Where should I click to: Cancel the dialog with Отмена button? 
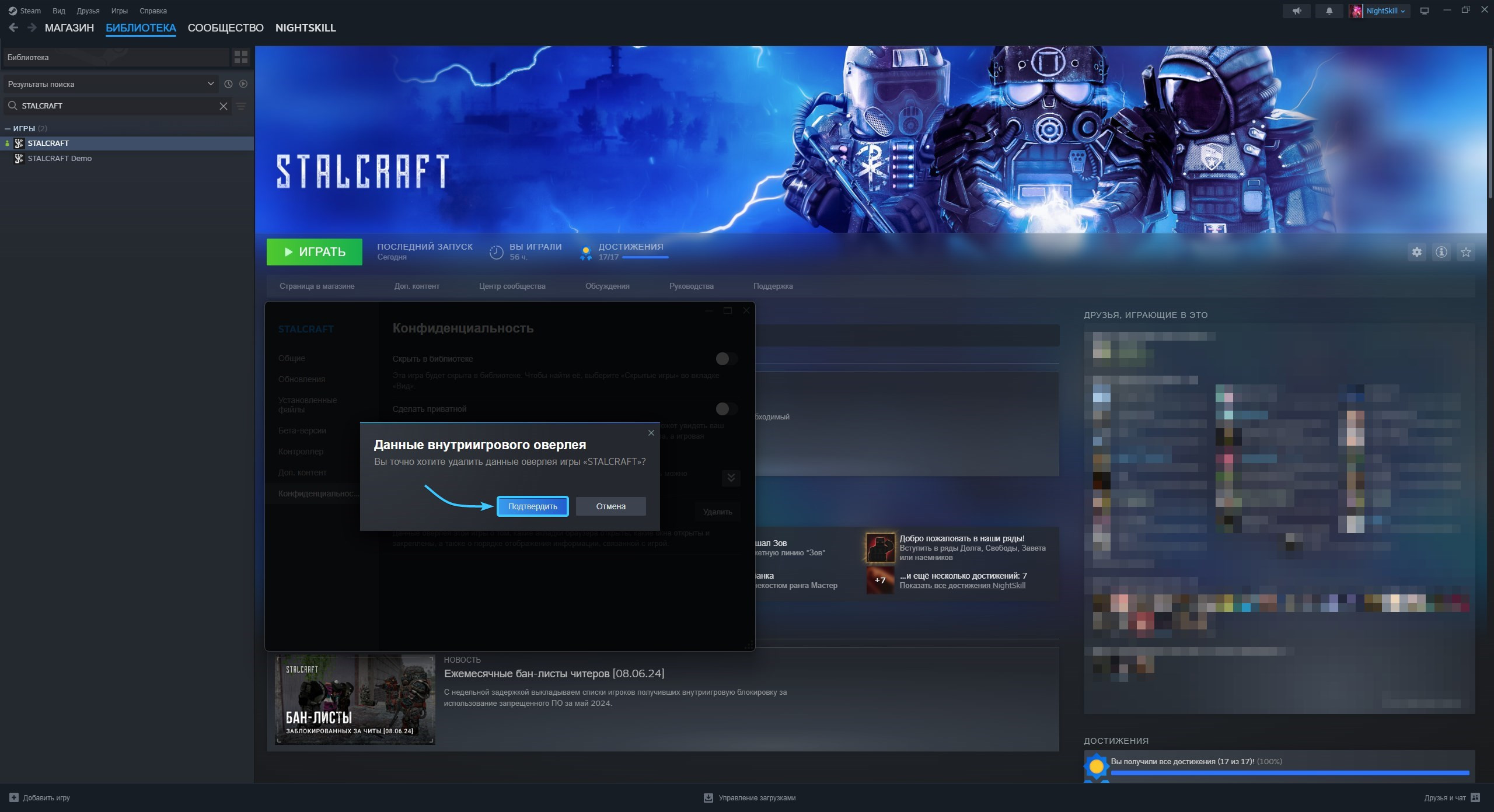610,506
